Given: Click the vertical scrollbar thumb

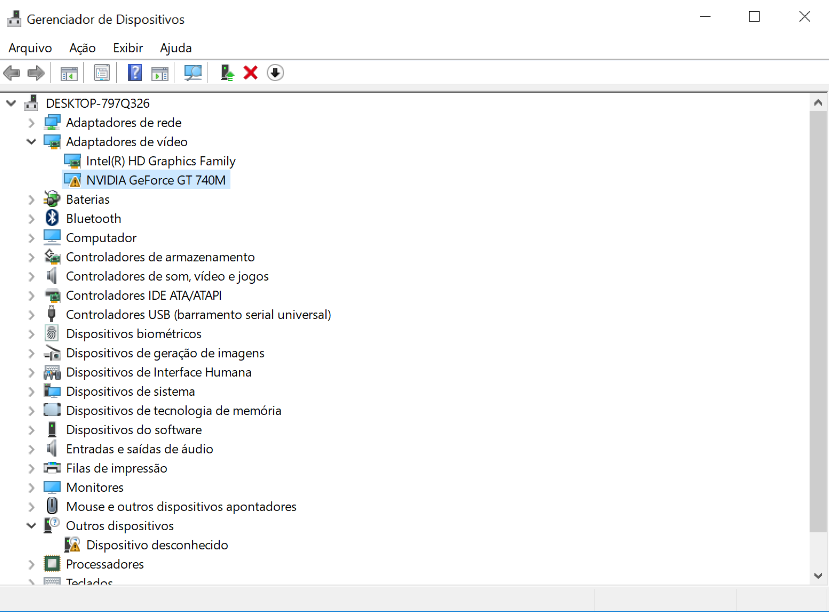Looking at the screenshot, I should point(818,321).
